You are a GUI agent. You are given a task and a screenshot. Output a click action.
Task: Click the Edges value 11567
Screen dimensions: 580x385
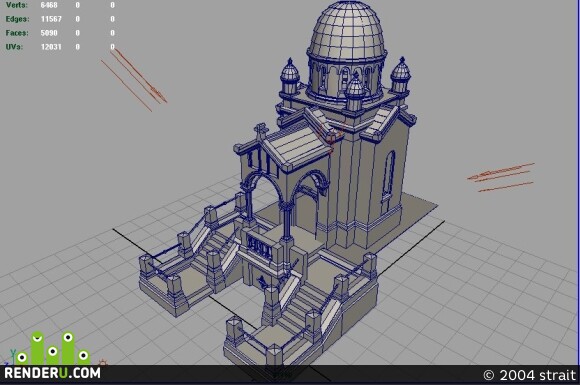click(x=51, y=19)
